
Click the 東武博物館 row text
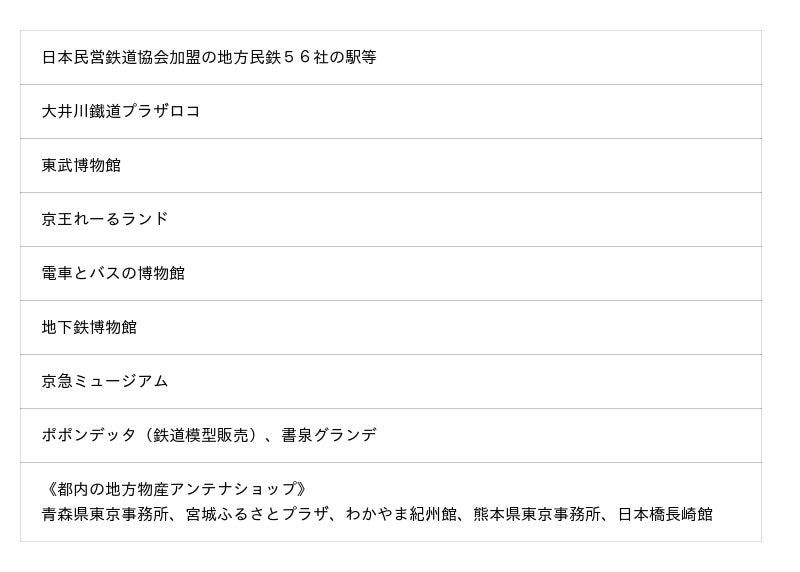pos(81,166)
